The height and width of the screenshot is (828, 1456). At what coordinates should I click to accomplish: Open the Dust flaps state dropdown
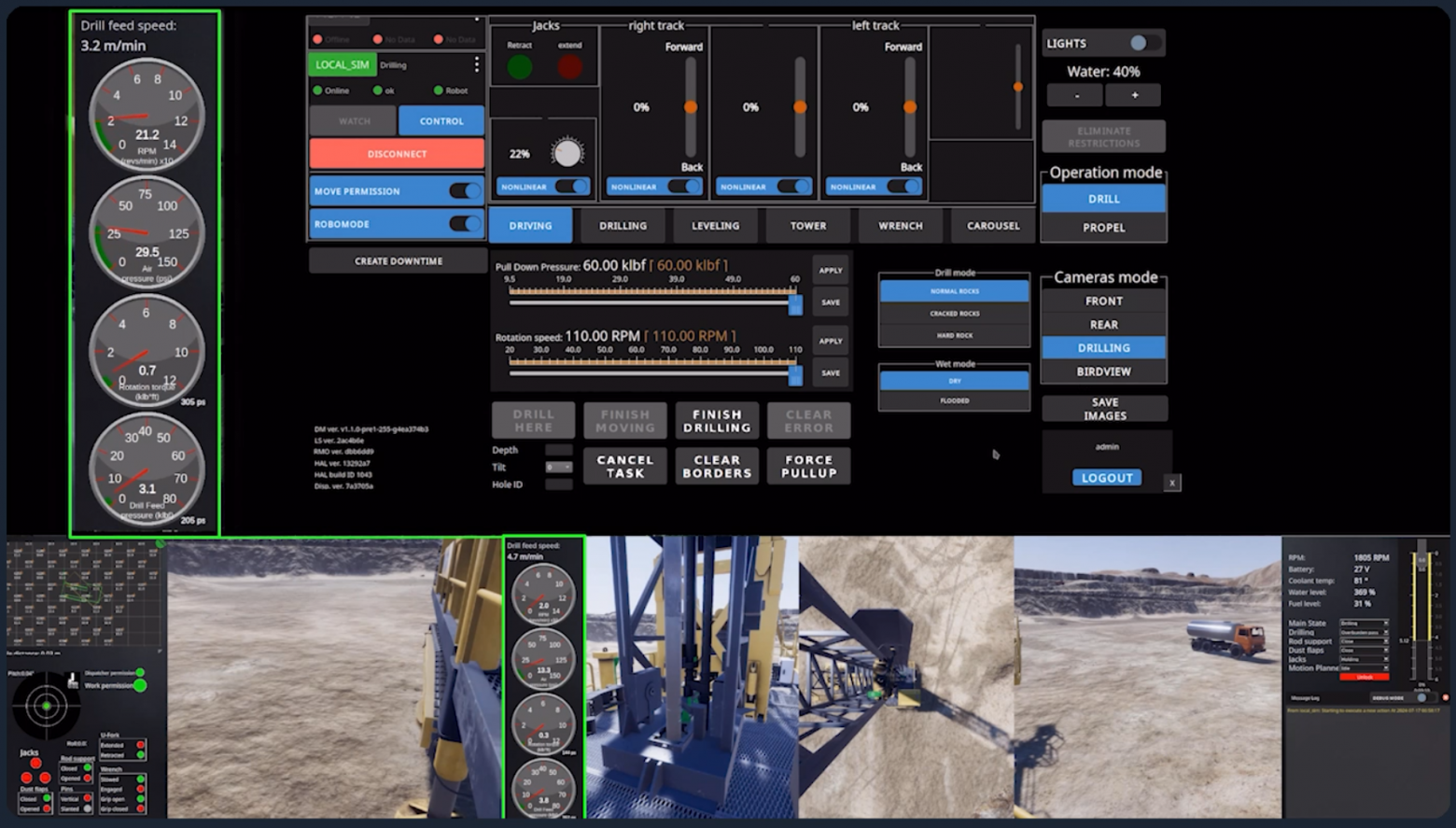click(1364, 651)
